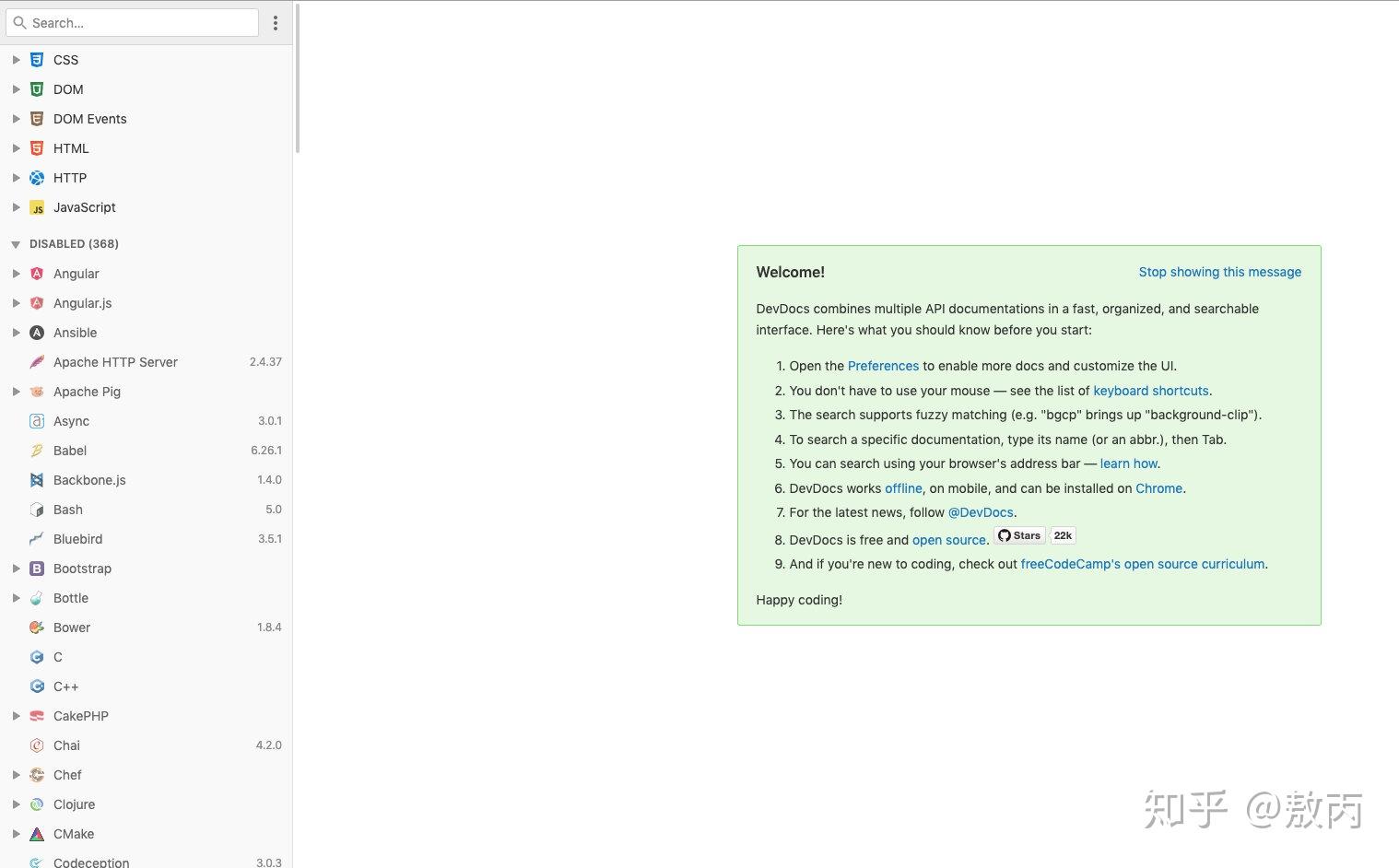This screenshot has width=1399, height=868.
Task: Expand the CSS docs tree
Action: (x=16, y=60)
